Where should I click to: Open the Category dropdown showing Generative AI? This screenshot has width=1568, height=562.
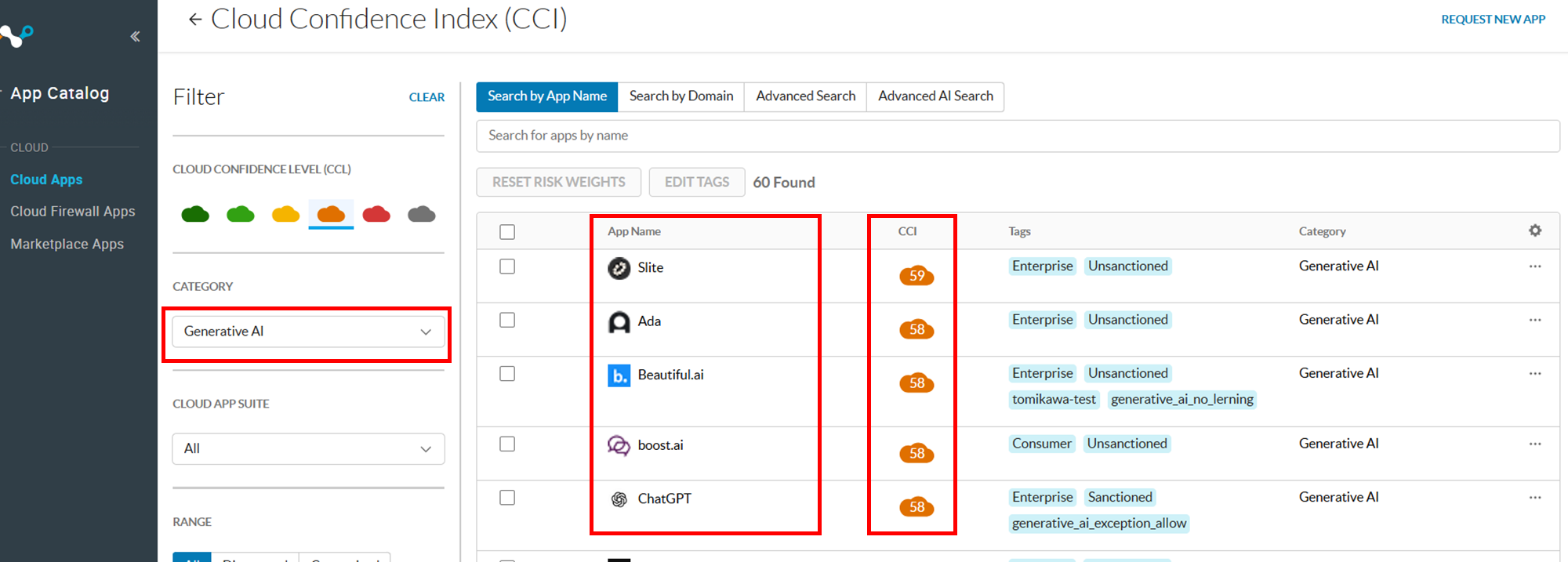[x=308, y=332]
